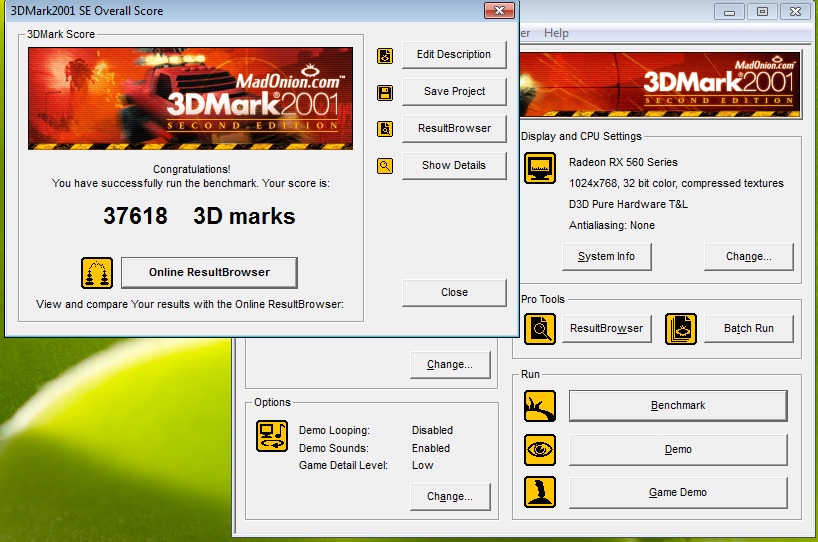Click the Radeon RX 560 Series text
This screenshot has height=542, width=818.
point(623,162)
